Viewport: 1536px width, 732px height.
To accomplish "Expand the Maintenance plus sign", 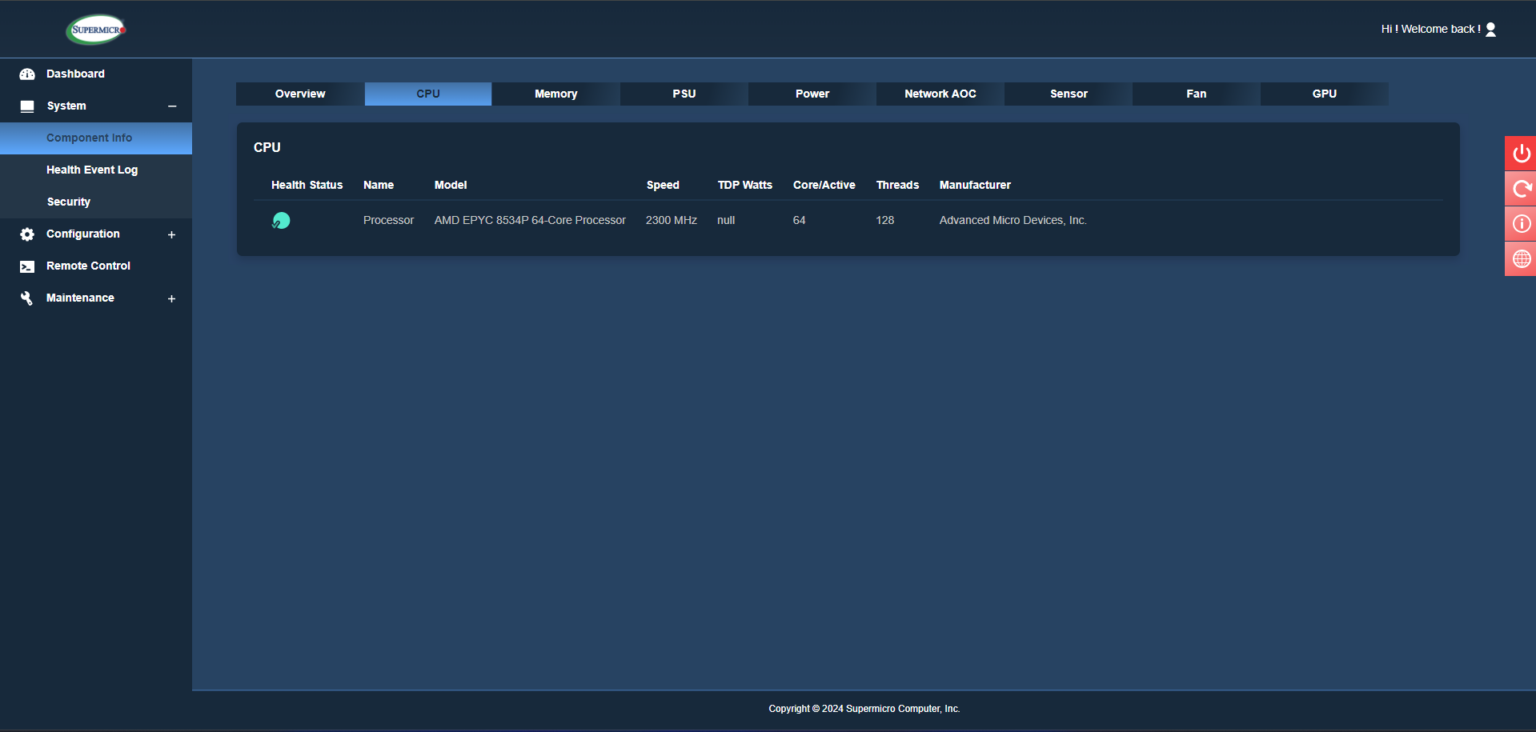I will (172, 299).
